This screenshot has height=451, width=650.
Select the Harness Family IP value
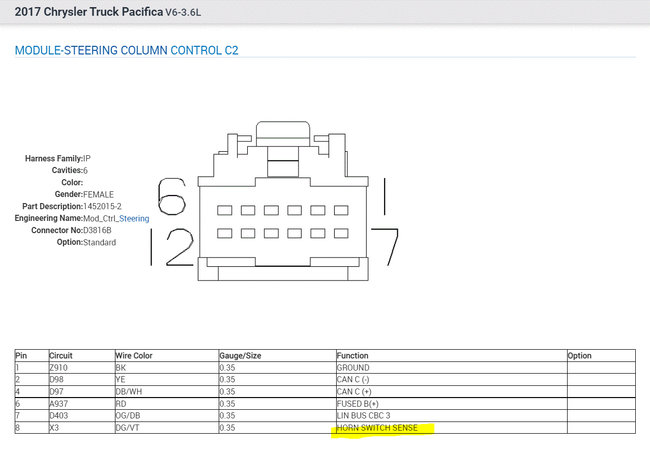pyautogui.click(x=87, y=158)
